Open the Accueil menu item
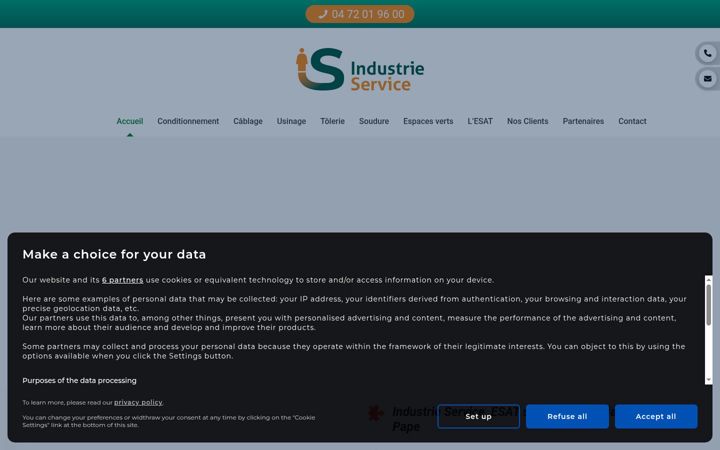The width and height of the screenshot is (720, 450). (129, 121)
